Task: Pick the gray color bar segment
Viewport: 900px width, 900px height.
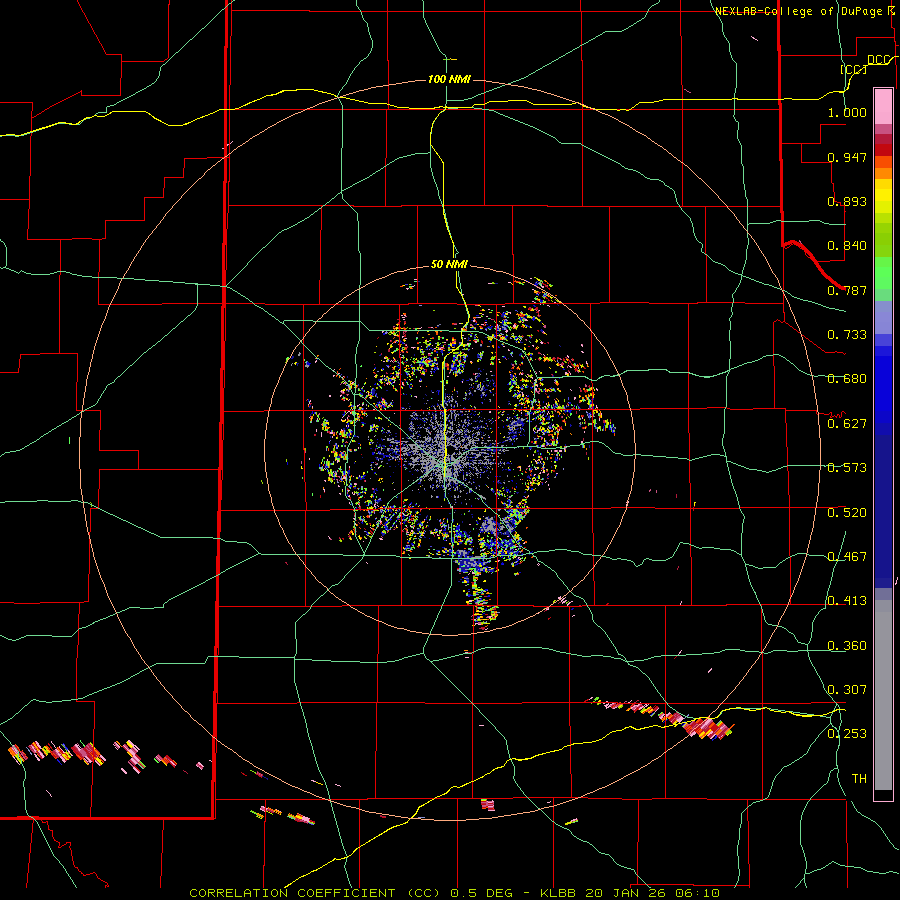Action: pos(883,695)
